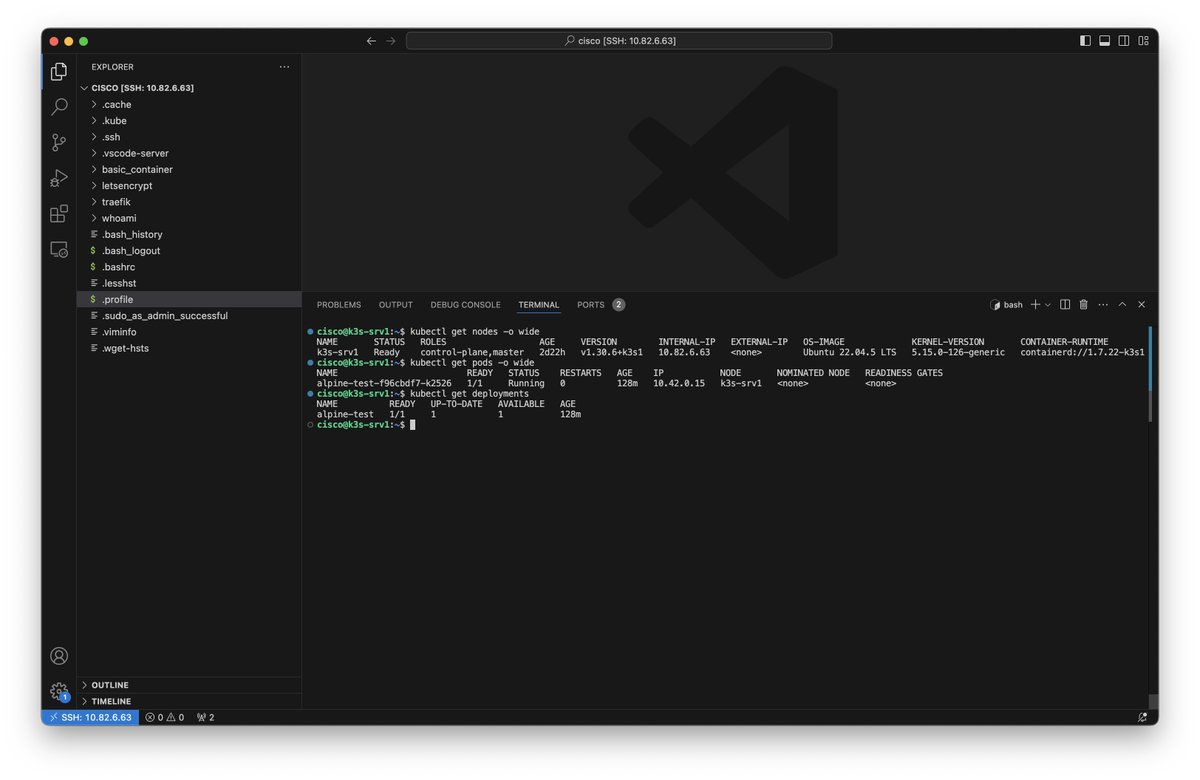Toggle the secondary side bar layout

[x=1124, y=41]
